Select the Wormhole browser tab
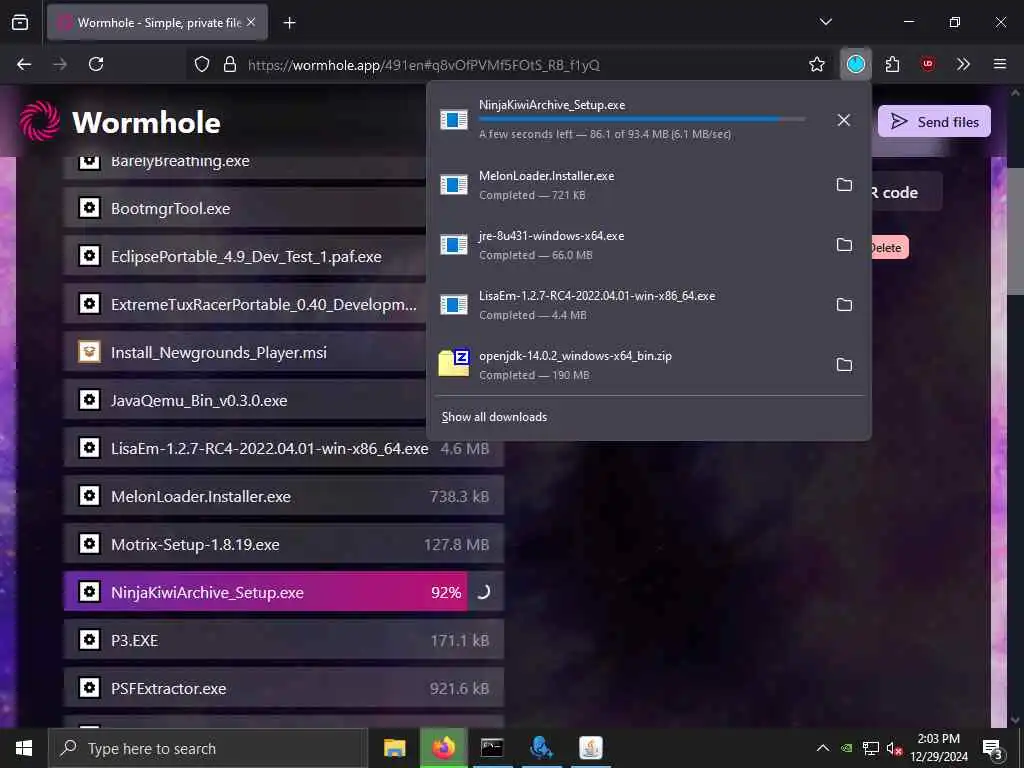 coord(157,23)
